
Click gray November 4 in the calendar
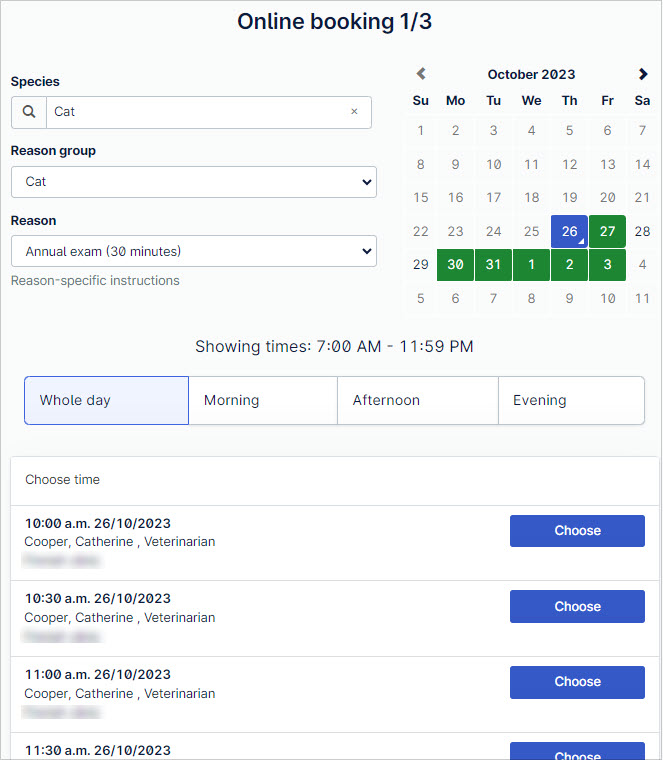(642, 265)
